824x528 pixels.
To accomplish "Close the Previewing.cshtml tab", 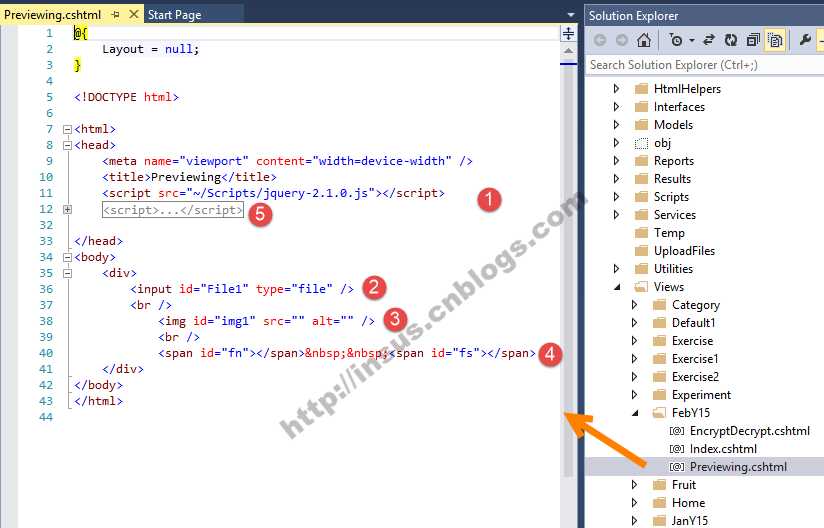I will (x=134, y=14).
